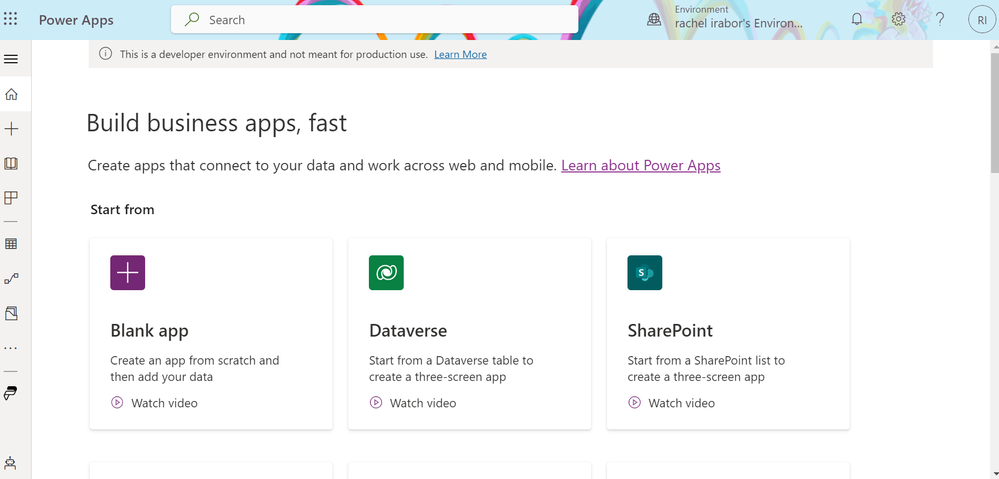Click the environment globe icon
This screenshot has width=999, height=479.
click(654, 20)
